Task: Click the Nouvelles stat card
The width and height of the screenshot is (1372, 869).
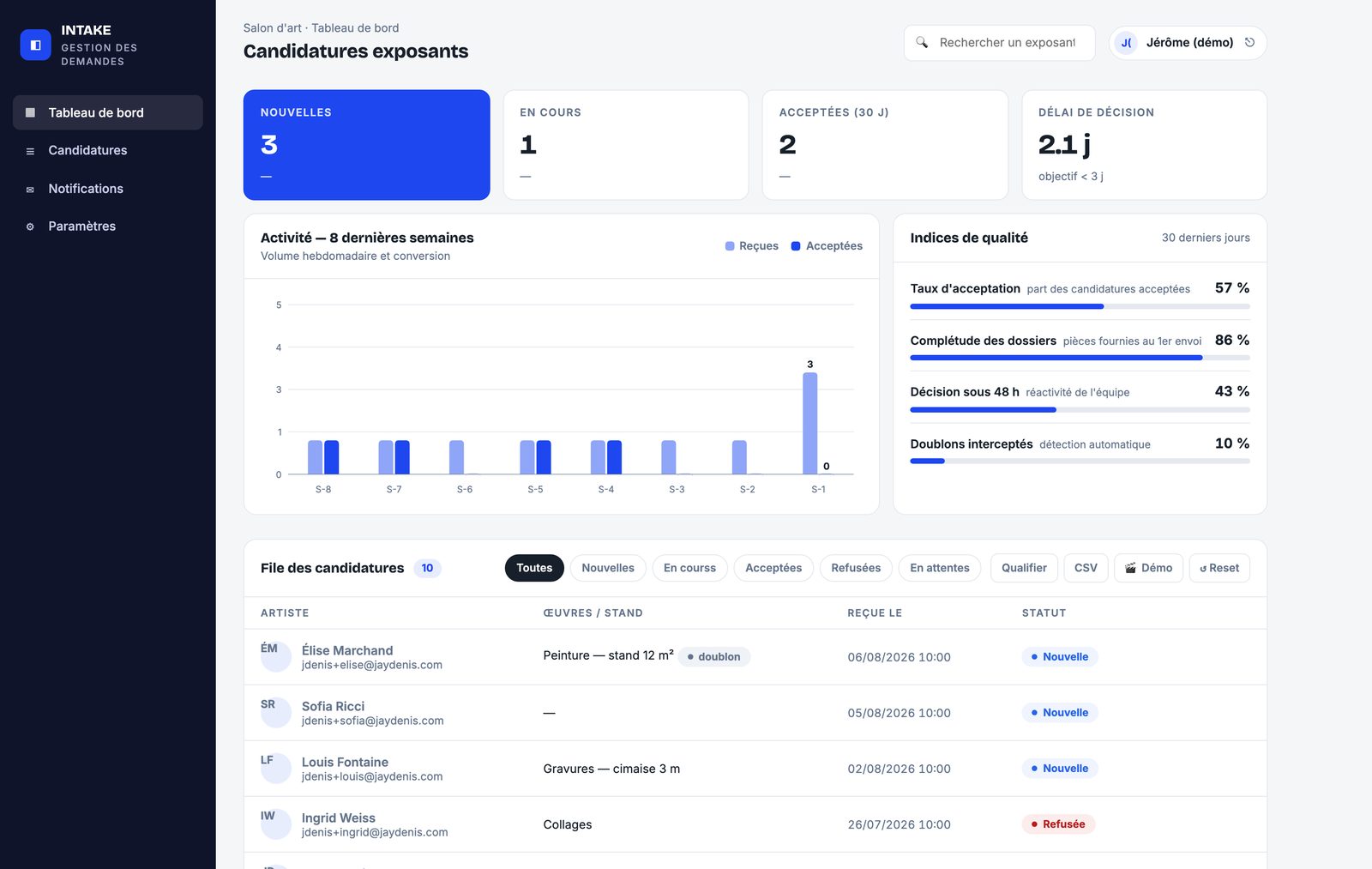Action: (x=367, y=145)
